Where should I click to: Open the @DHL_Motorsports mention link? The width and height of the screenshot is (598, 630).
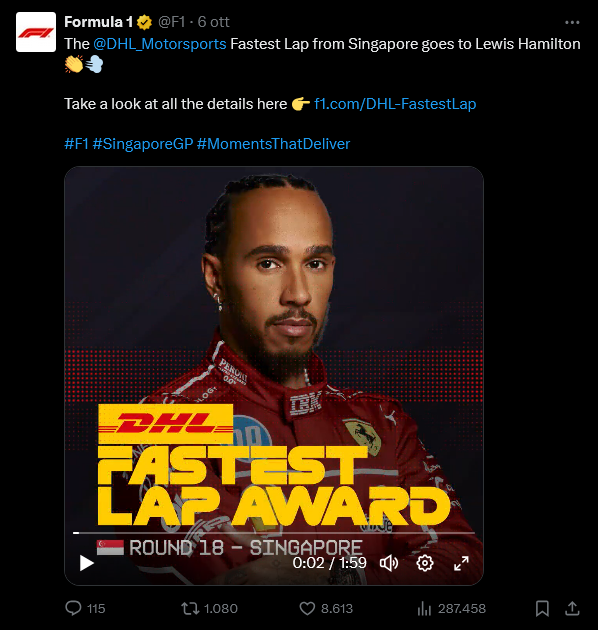[160, 44]
